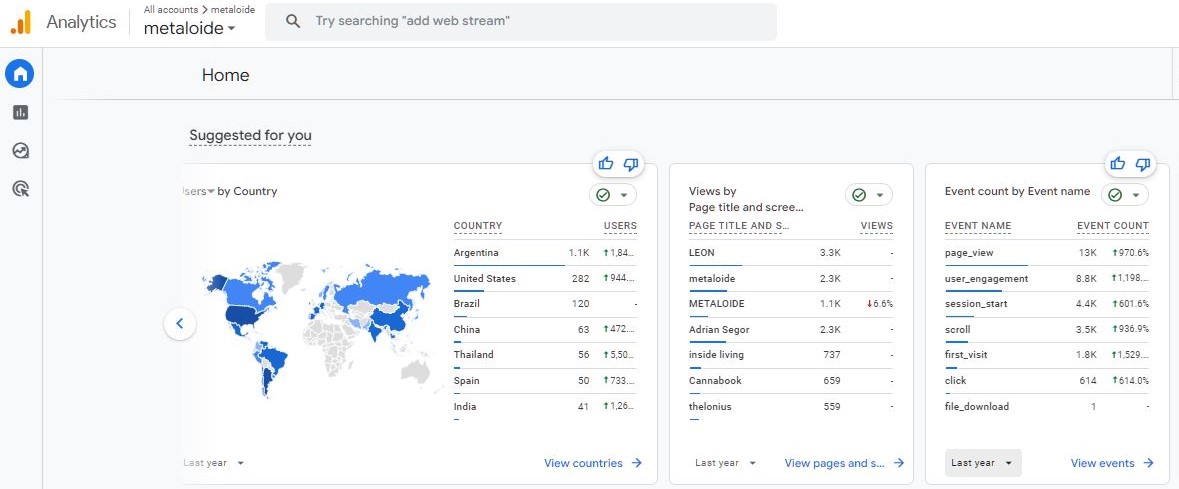Click the Suggested for you heading
The height and width of the screenshot is (489, 1179).
[x=250, y=135]
